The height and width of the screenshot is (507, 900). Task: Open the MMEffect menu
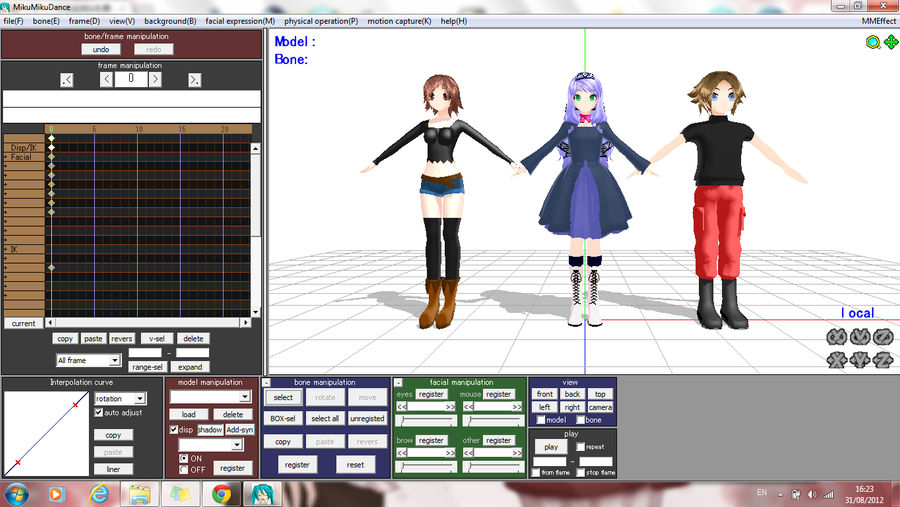pos(878,21)
